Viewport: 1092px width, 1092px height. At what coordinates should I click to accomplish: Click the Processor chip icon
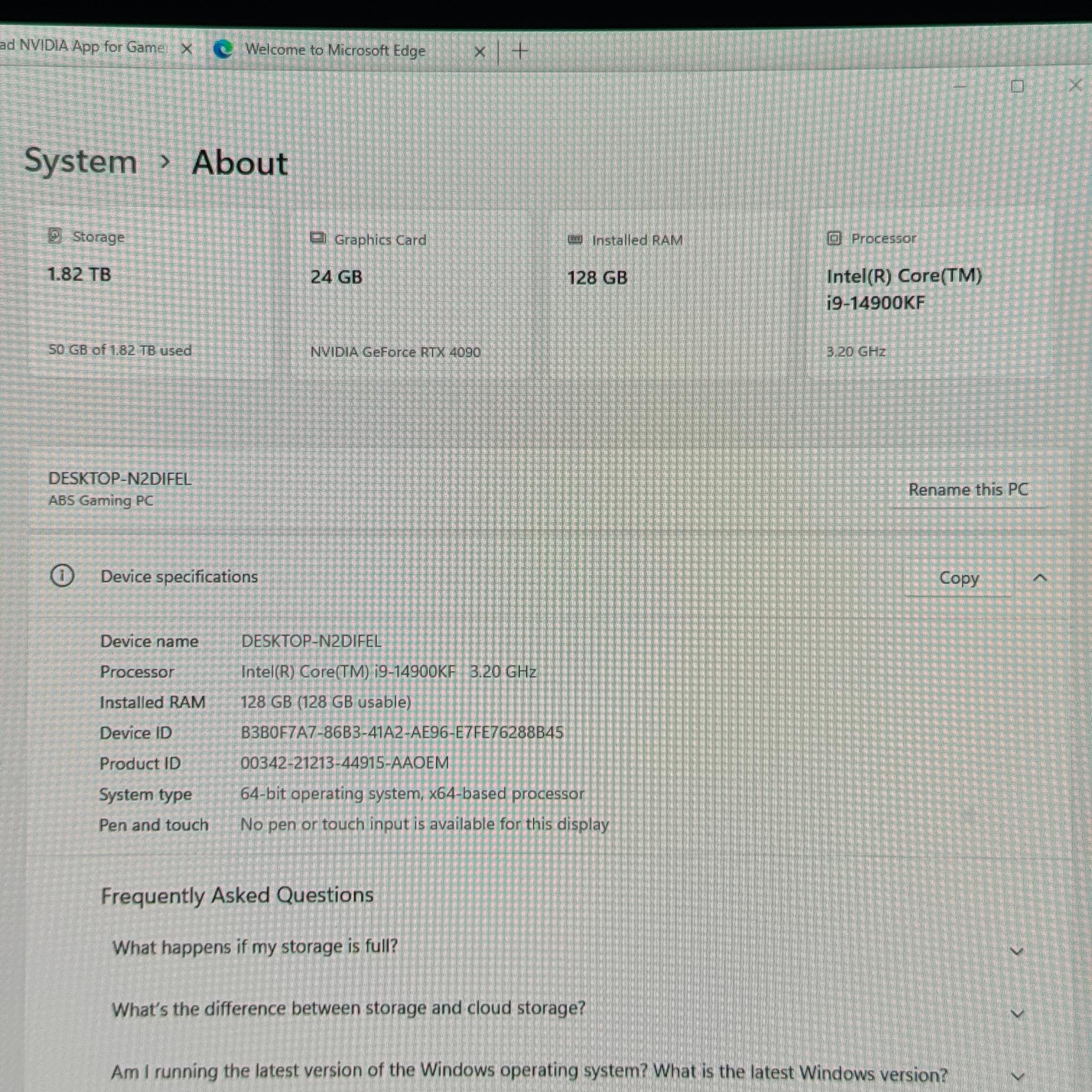pyautogui.click(x=834, y=238)
